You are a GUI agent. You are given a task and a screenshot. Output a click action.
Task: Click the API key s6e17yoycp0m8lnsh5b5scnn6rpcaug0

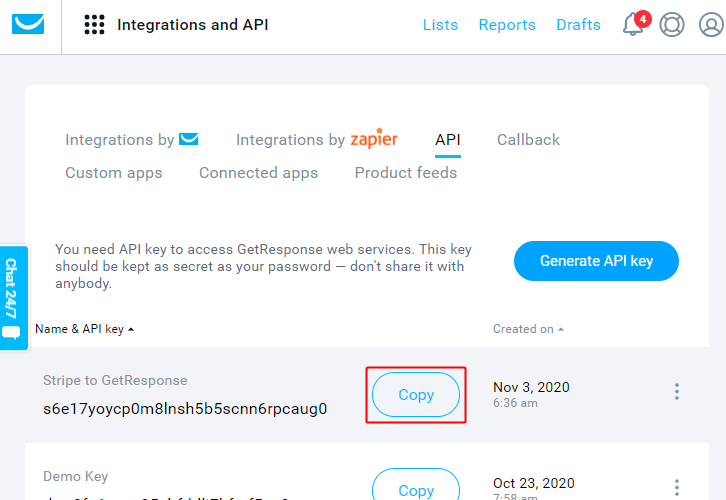(x=185, y=409)
